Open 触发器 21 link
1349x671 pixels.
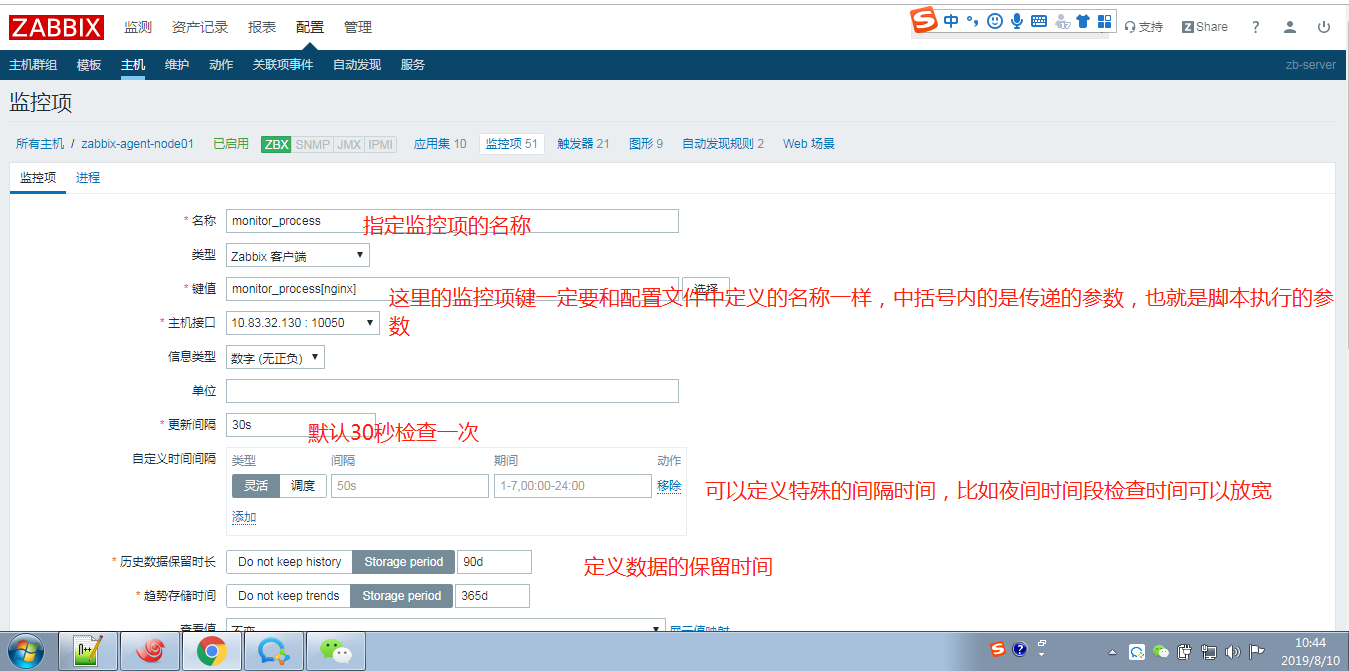click(x=583, y=144)
